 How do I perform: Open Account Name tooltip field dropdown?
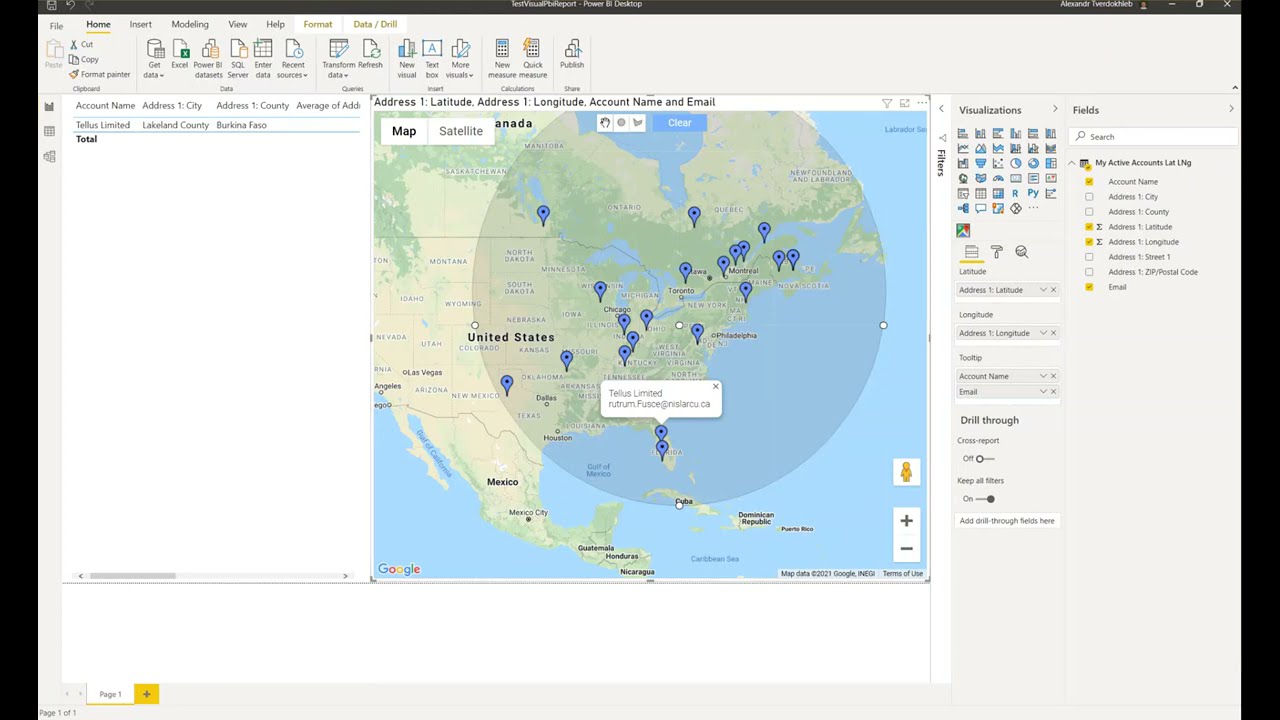1043,376
